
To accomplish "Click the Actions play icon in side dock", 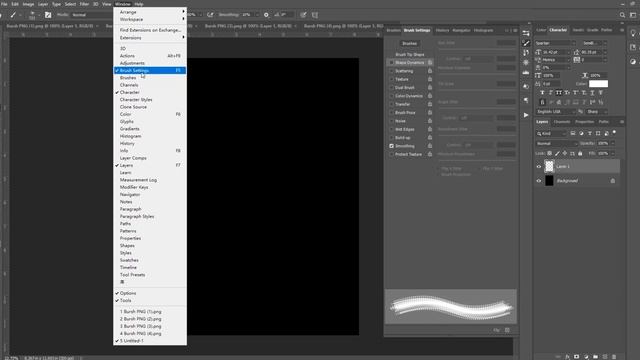I will tap(526, 115).
